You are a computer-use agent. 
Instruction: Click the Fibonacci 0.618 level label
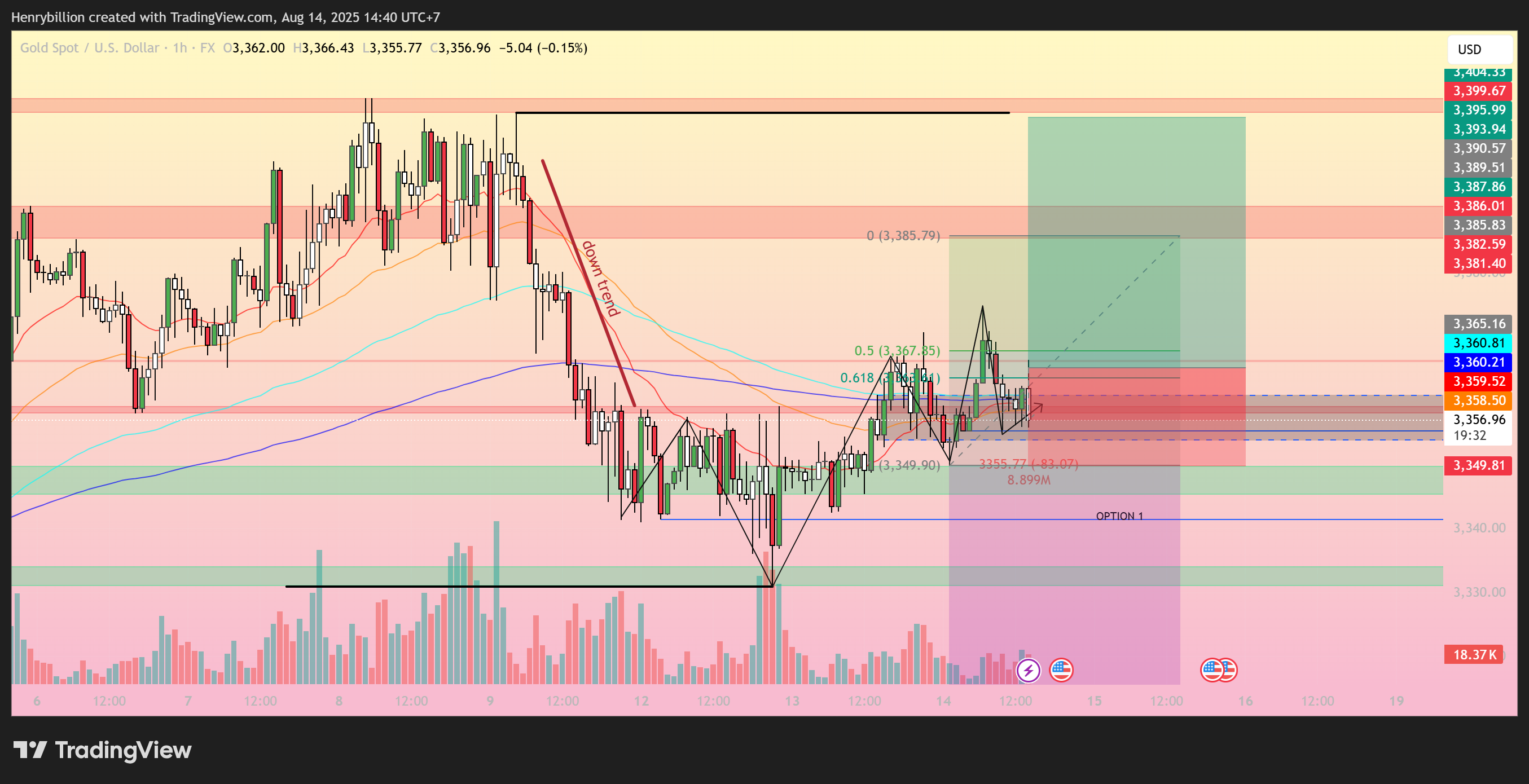[890, 378]
